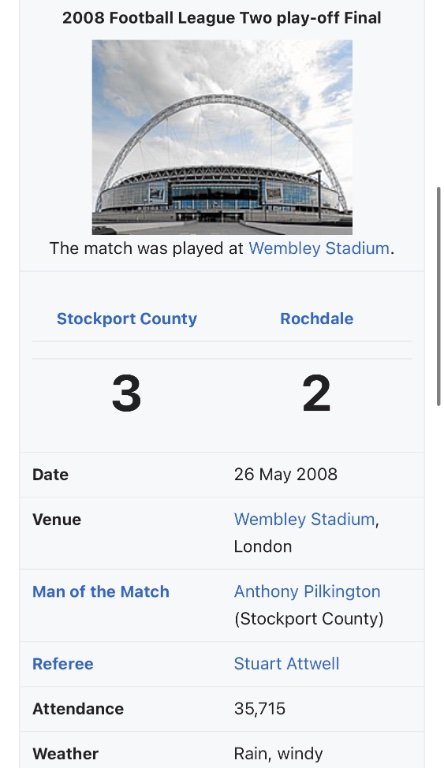Viewport: 444px width, 768px height.
Task: Open the Man of the Match link
Action: tap(101, 592)
